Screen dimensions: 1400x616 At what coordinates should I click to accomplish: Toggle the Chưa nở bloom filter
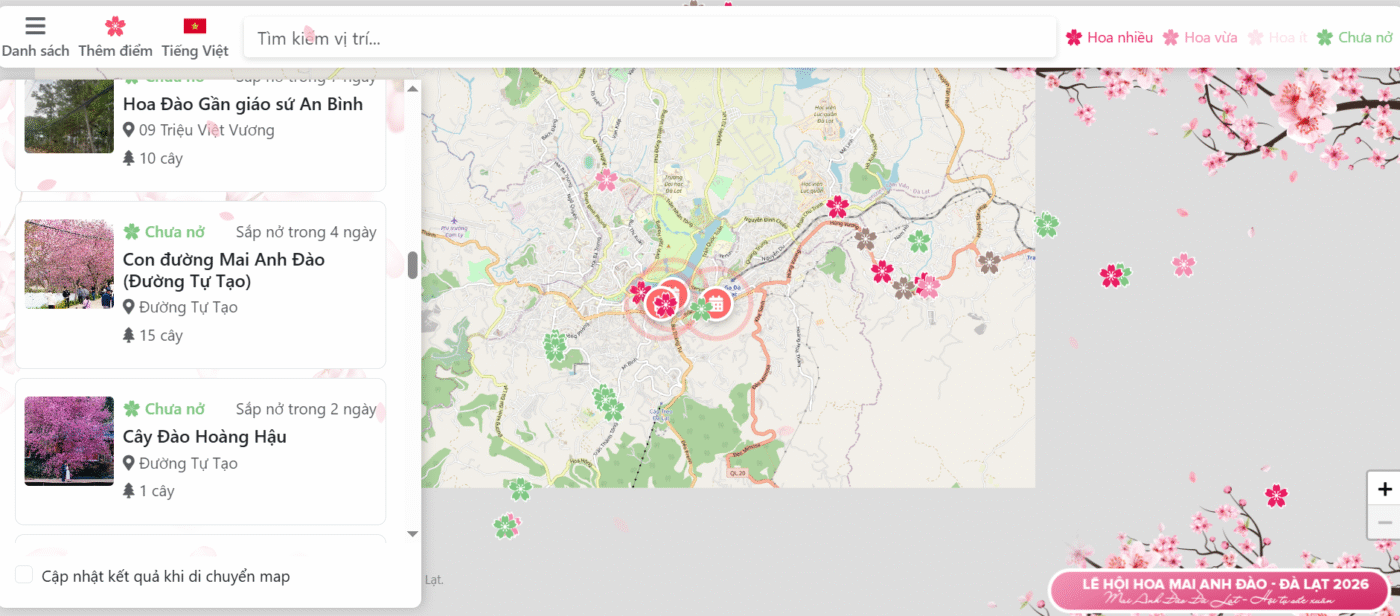[x=1354, y=38]
